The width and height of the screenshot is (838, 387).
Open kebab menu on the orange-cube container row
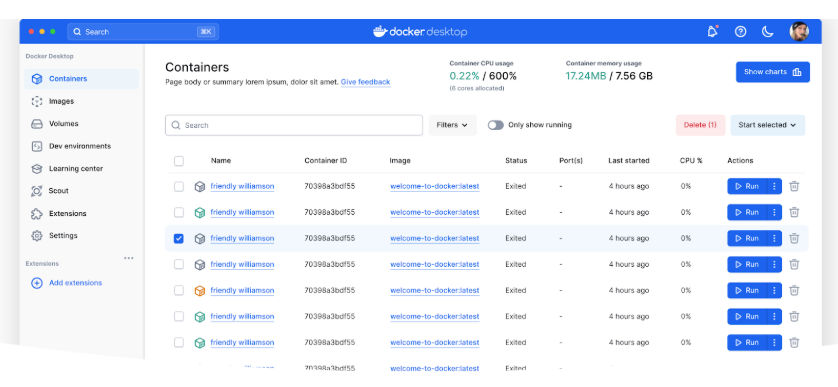pyautogui.click(x=774, y=291)
